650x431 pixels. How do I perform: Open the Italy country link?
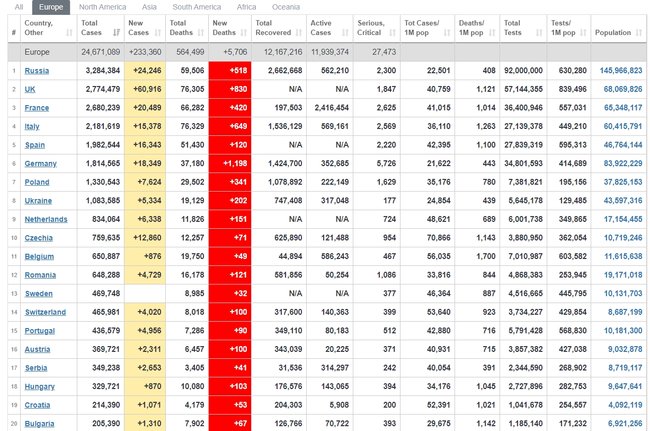32,127
